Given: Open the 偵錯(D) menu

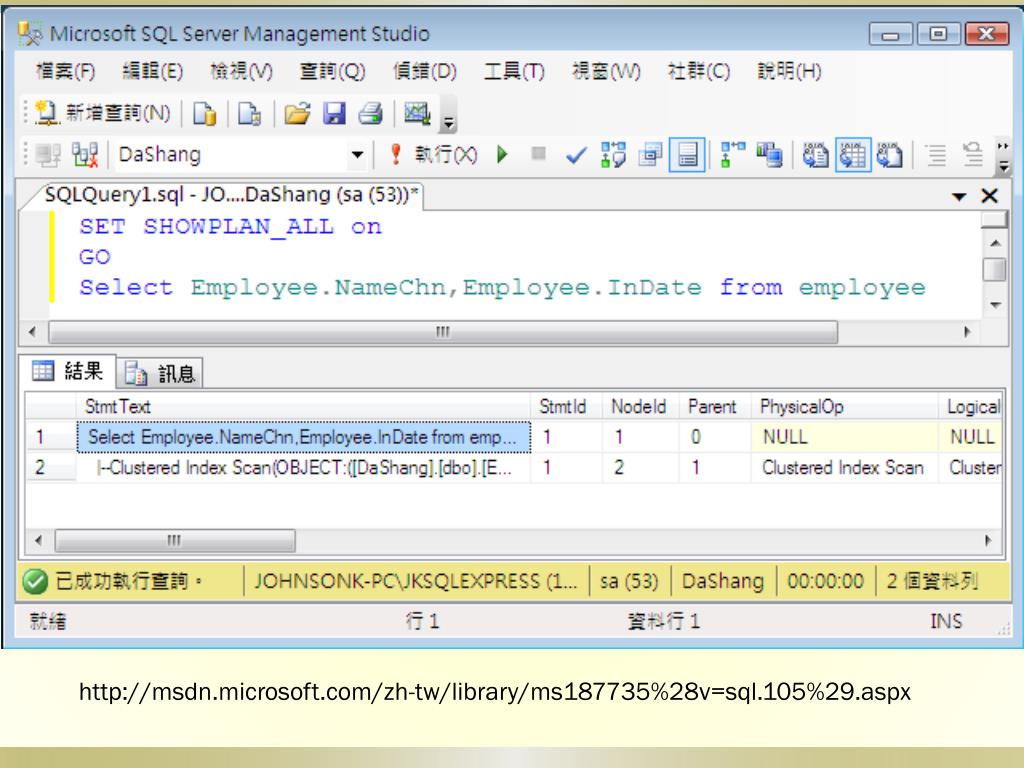Looking at the screenshot, I should click(x=424, y=71).
